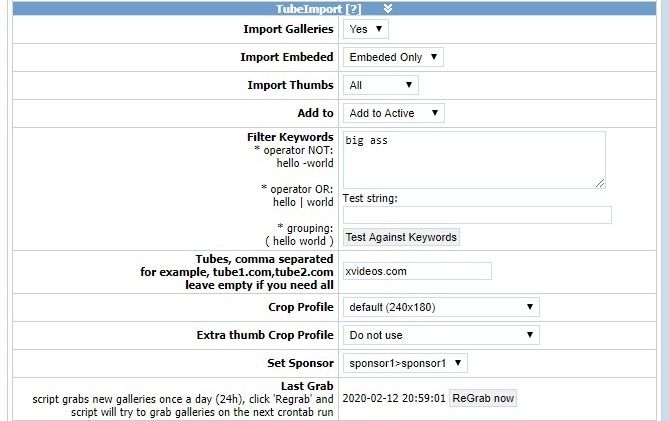This screenshot has width=669, height=421.
Task: Open the Import Galleries dropdown
Action: tap(366, 29)
